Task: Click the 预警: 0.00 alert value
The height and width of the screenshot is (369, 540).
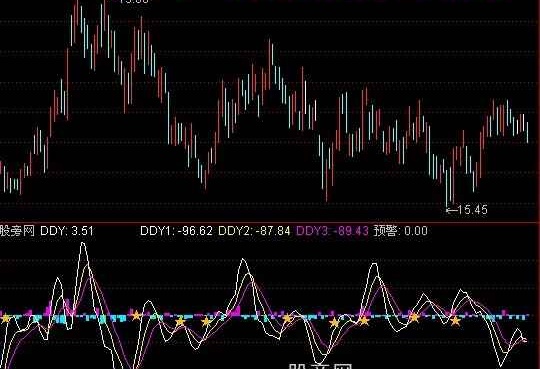Action: [401, 230]
